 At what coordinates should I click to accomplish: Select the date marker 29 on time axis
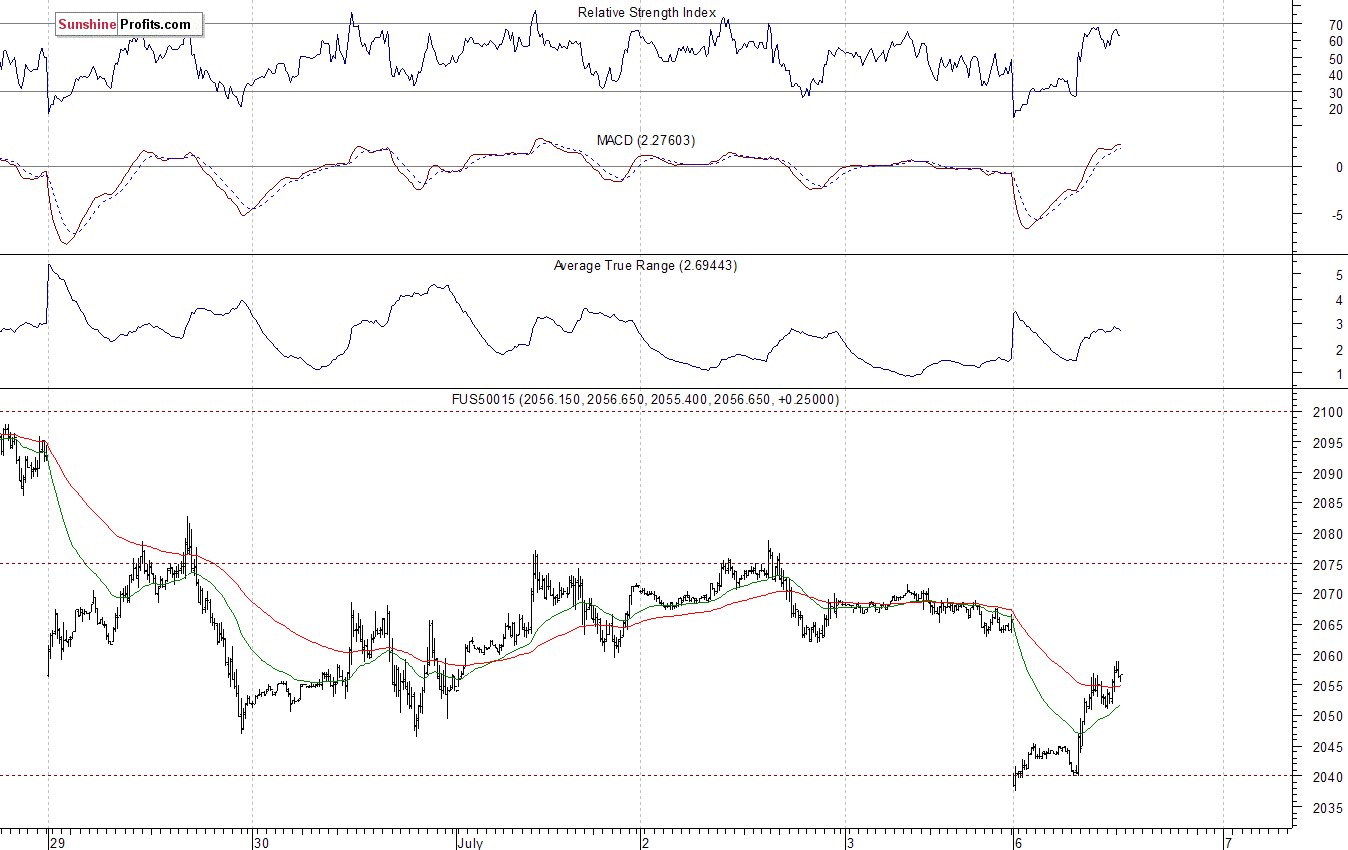59,843
